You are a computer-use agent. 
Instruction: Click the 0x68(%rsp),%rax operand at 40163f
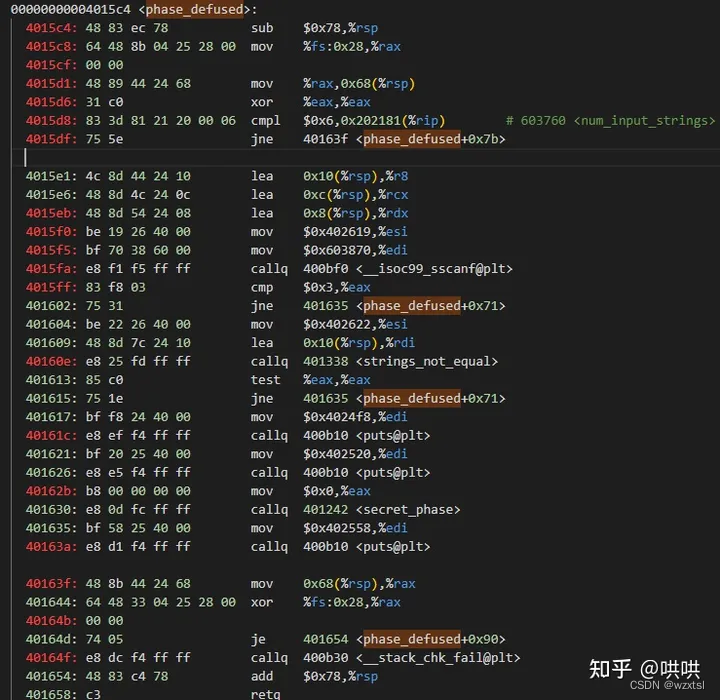359,584
